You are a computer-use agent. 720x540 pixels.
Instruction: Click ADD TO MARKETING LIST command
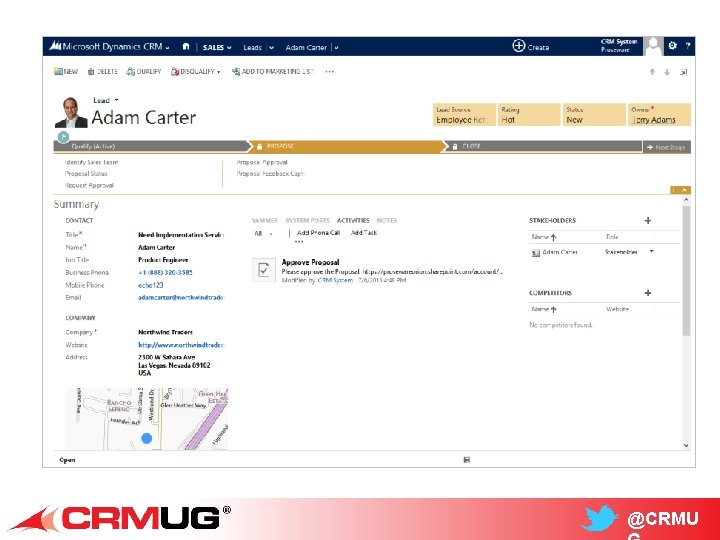[x=273, y=72]
